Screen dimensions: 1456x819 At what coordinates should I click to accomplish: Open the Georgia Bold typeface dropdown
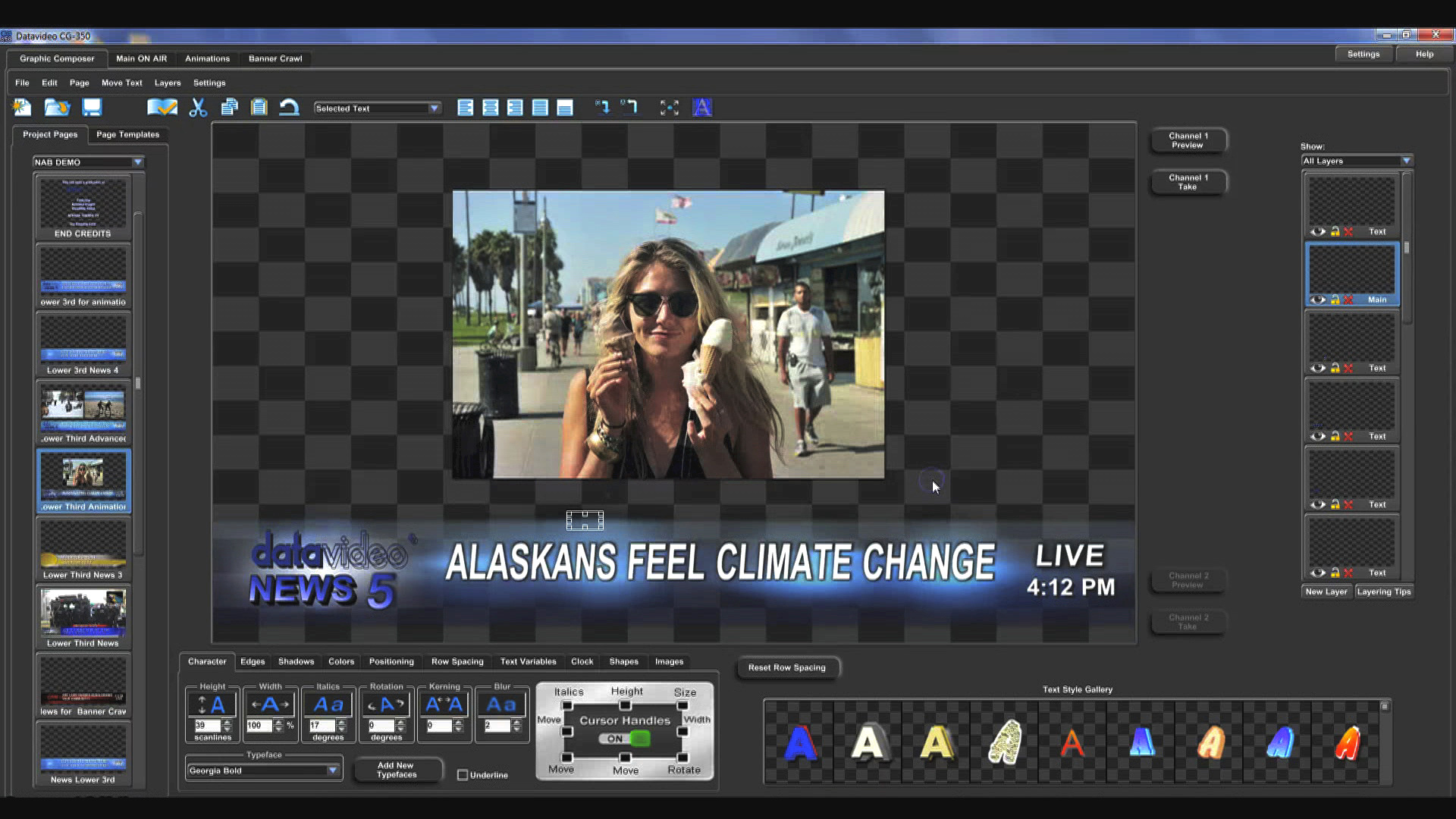coord(262,770)
